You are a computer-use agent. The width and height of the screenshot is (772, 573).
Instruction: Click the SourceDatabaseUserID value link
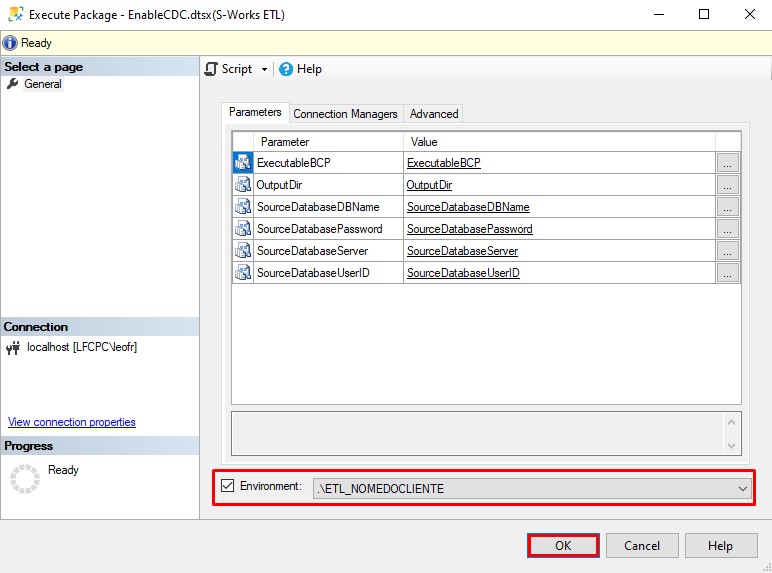point(463,273)
